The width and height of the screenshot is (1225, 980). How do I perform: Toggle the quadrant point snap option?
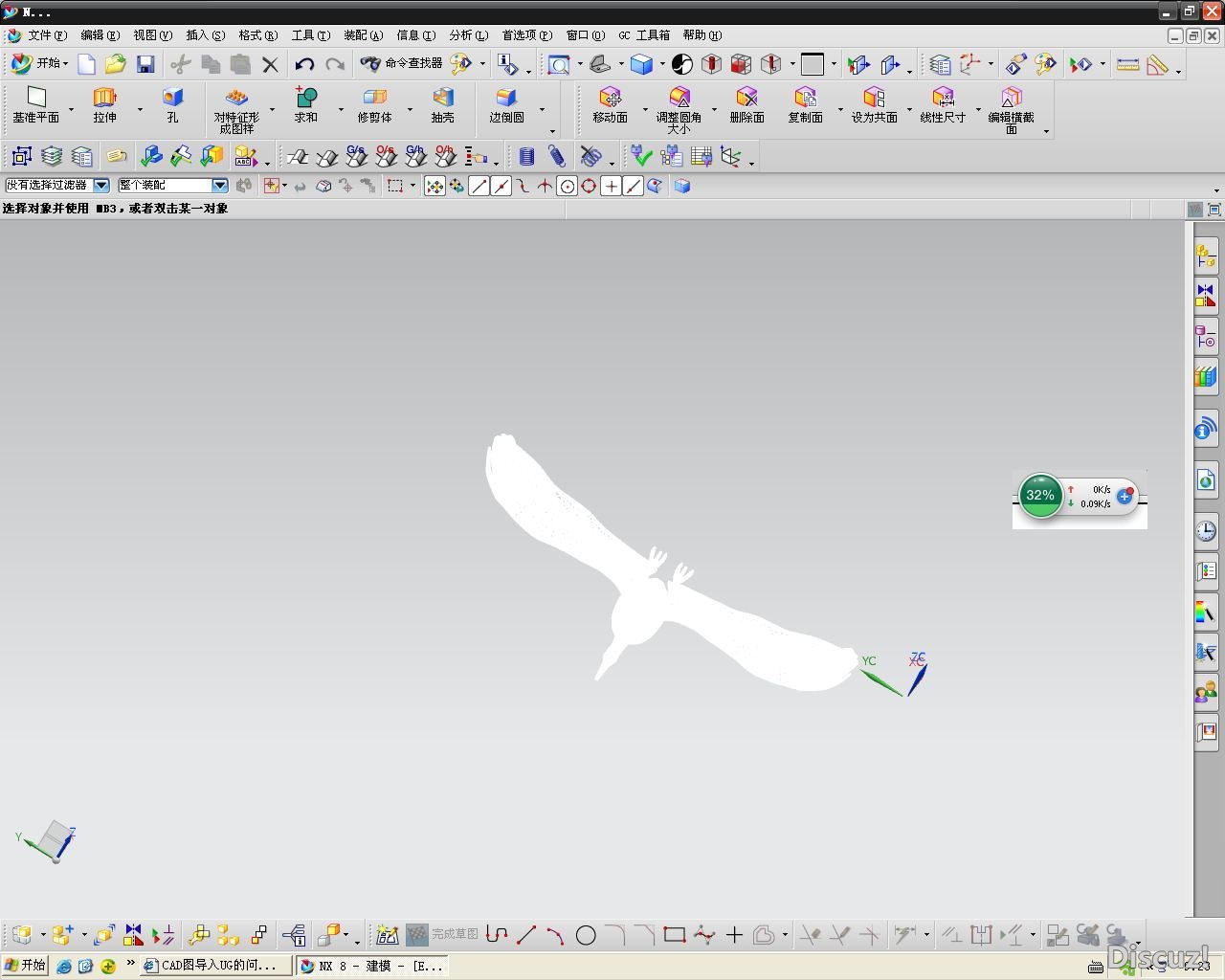pos(590,187)
